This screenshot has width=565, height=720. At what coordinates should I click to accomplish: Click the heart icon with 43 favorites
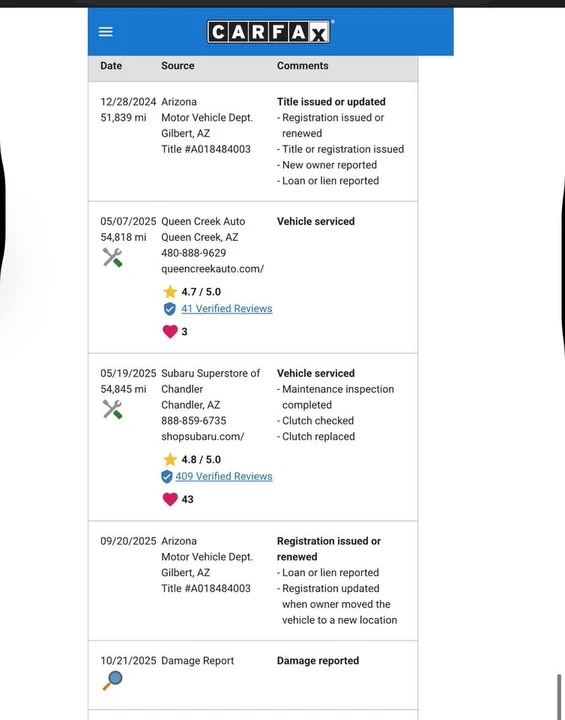coord(170,499)
